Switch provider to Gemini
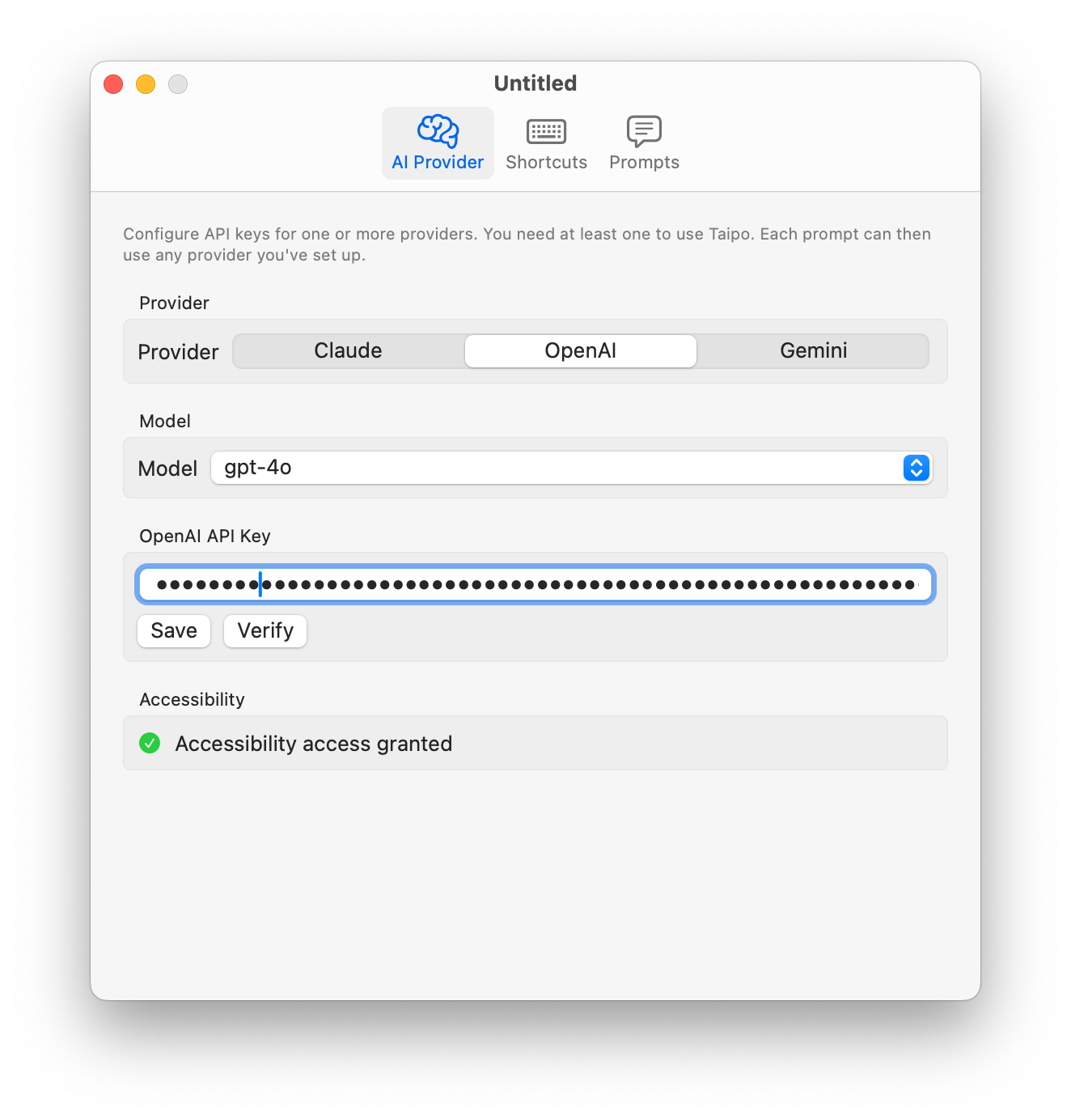Image resolution: width=1071 pixels, height=1120 pixels. tap(813, 350)
